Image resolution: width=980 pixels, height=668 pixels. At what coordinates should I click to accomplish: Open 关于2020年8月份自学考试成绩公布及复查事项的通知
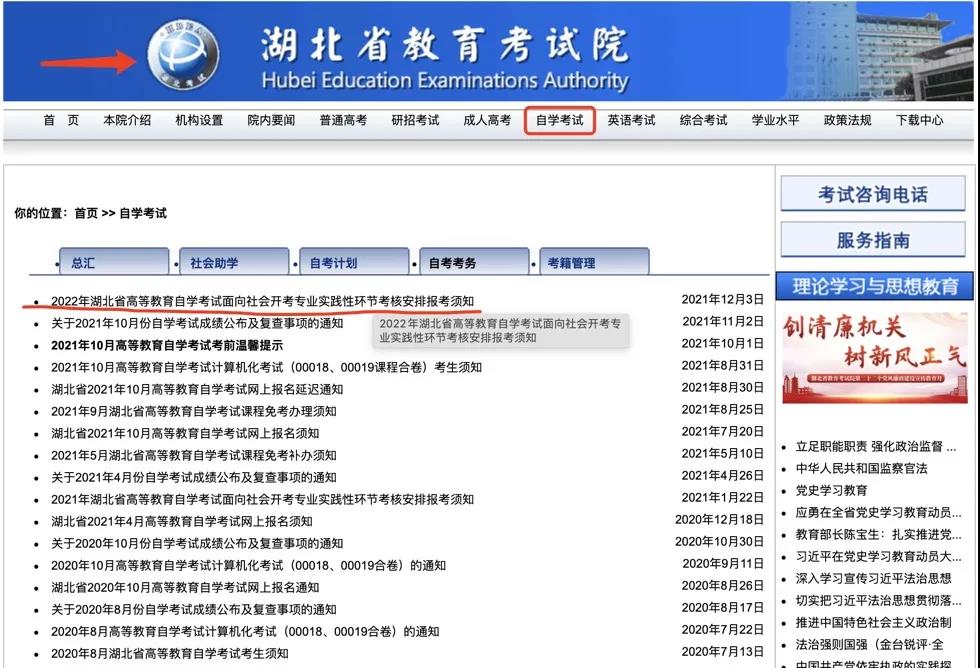[194, 609]
